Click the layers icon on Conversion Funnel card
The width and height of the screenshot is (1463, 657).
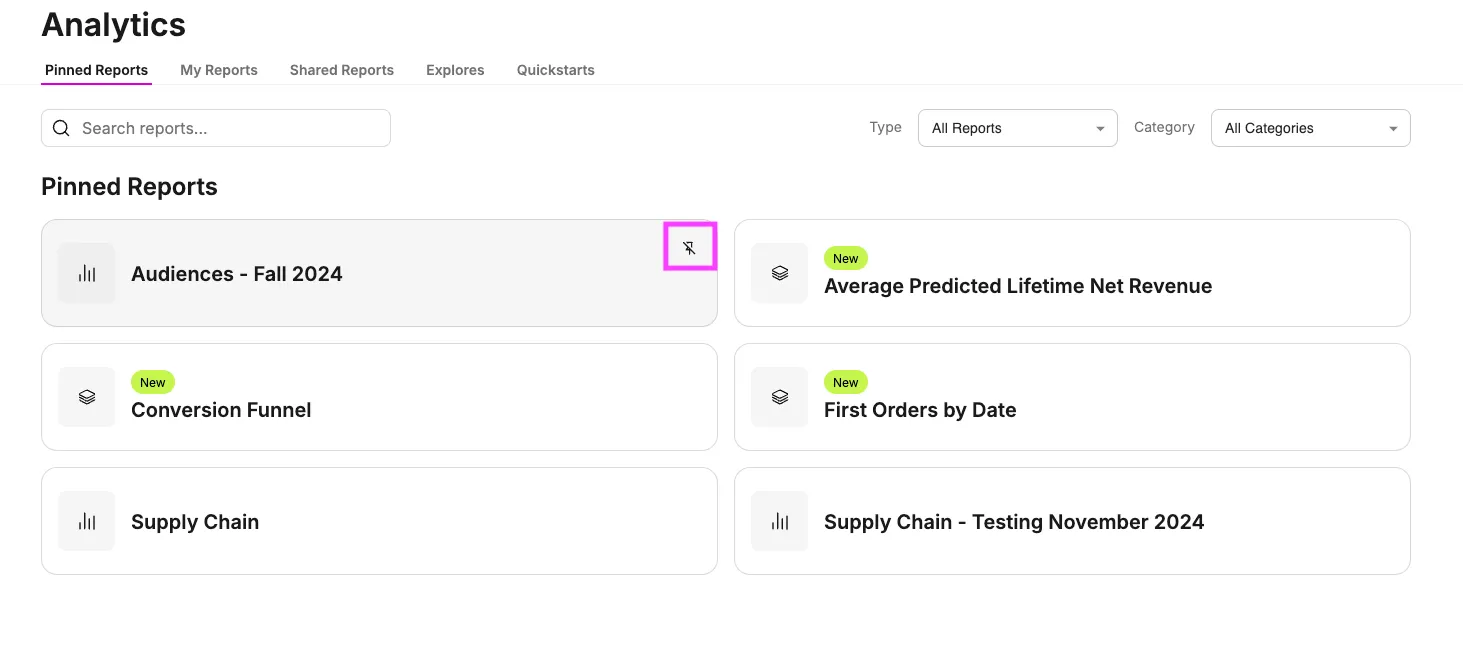click(87, 397)
